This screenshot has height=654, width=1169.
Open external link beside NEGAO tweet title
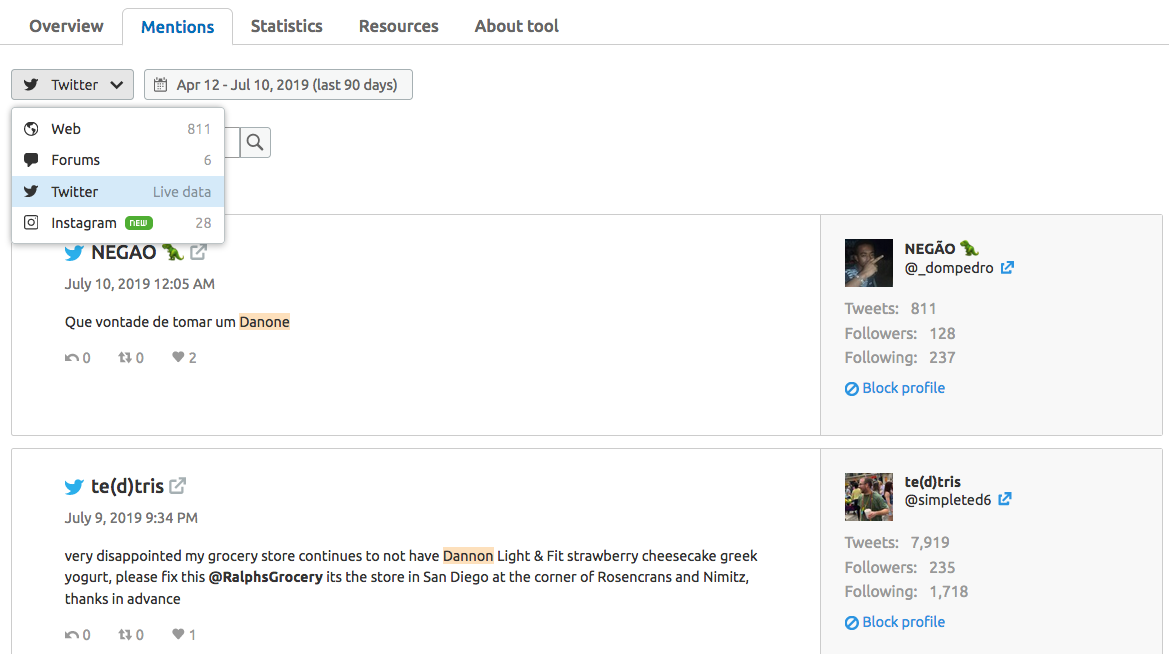[199, 252]
